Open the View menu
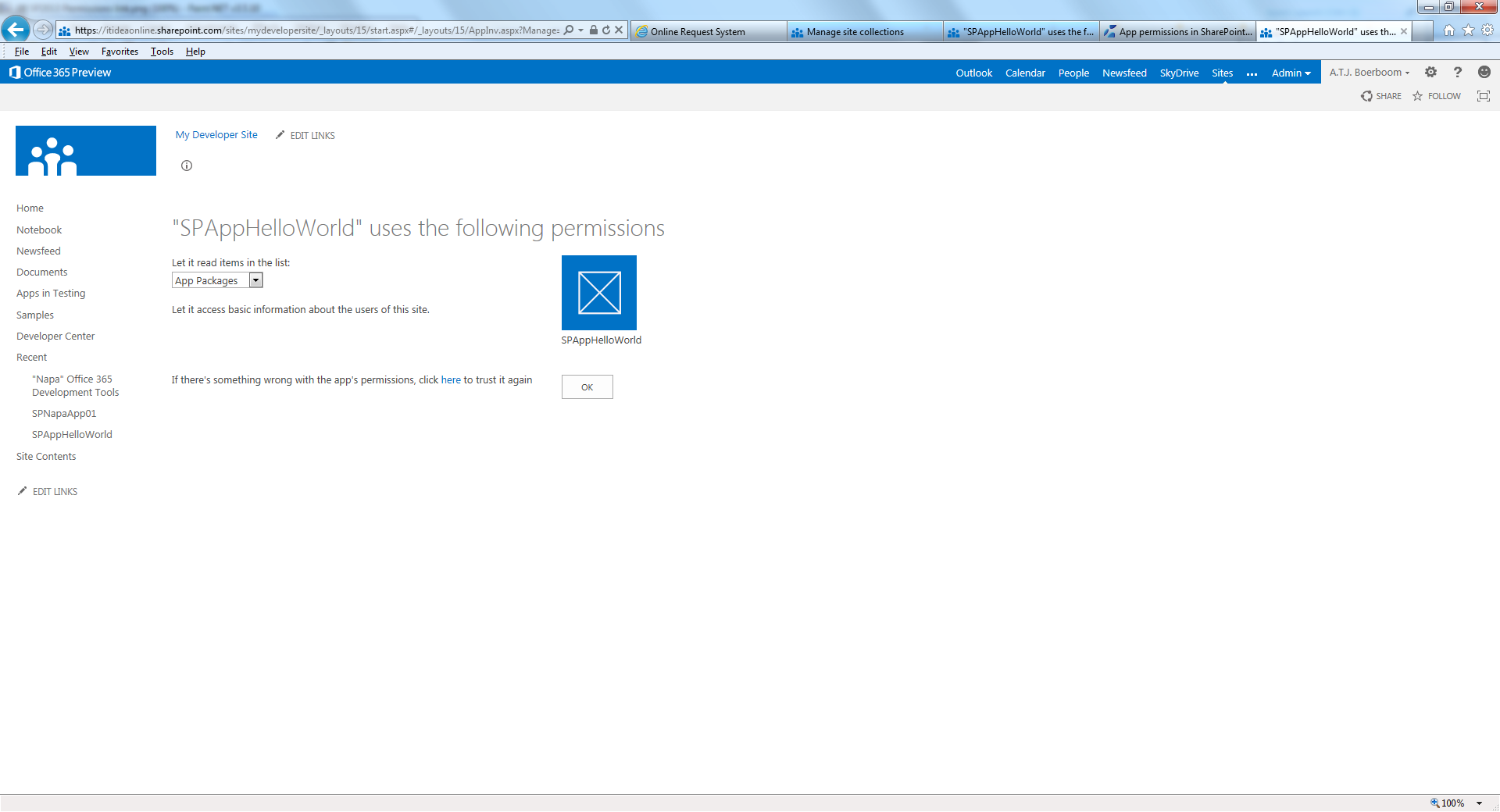This screenshot has width=1500, height=812. [x=79, y=52]
